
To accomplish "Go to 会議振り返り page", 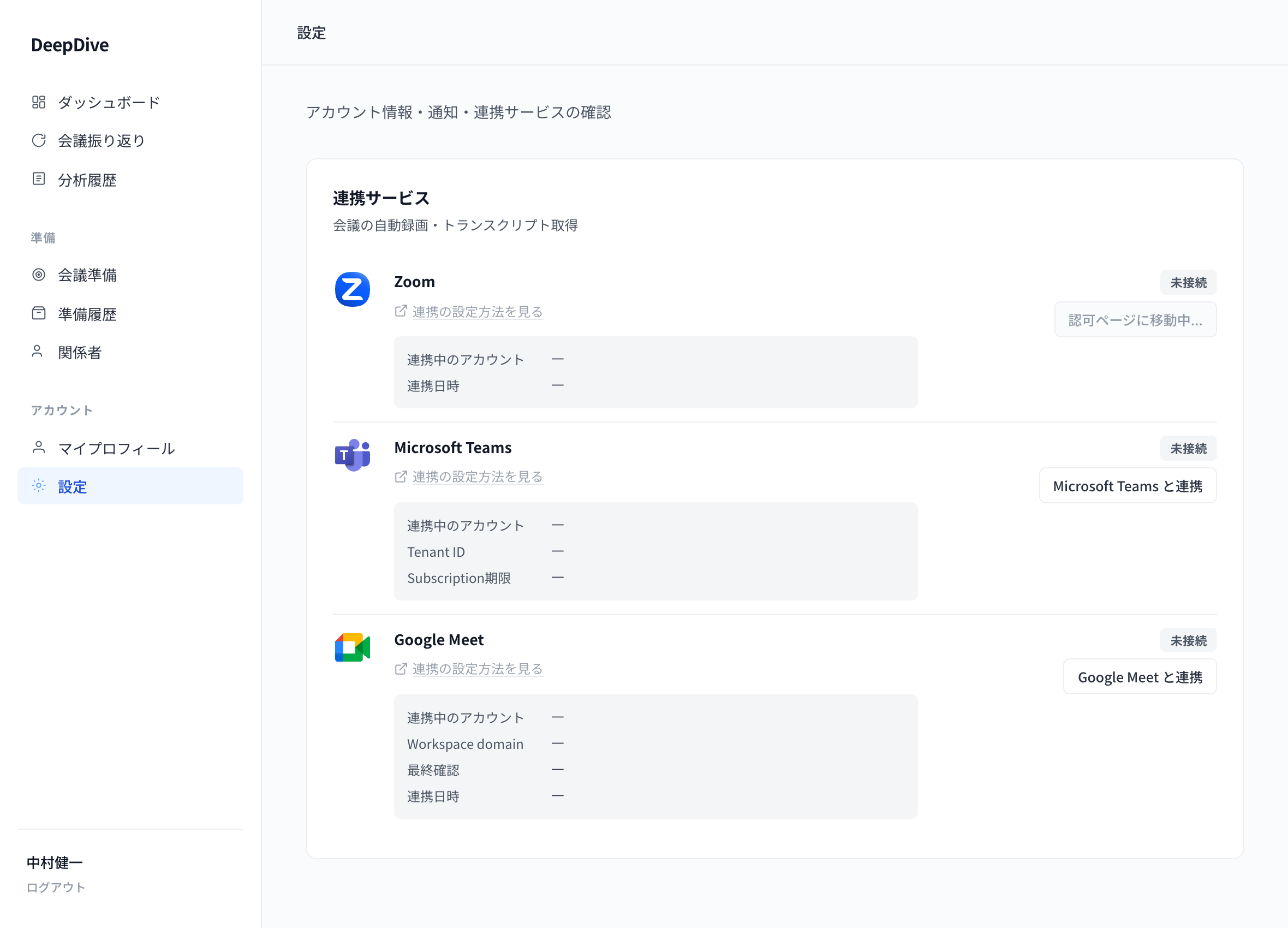I will [x=130, y=141].
